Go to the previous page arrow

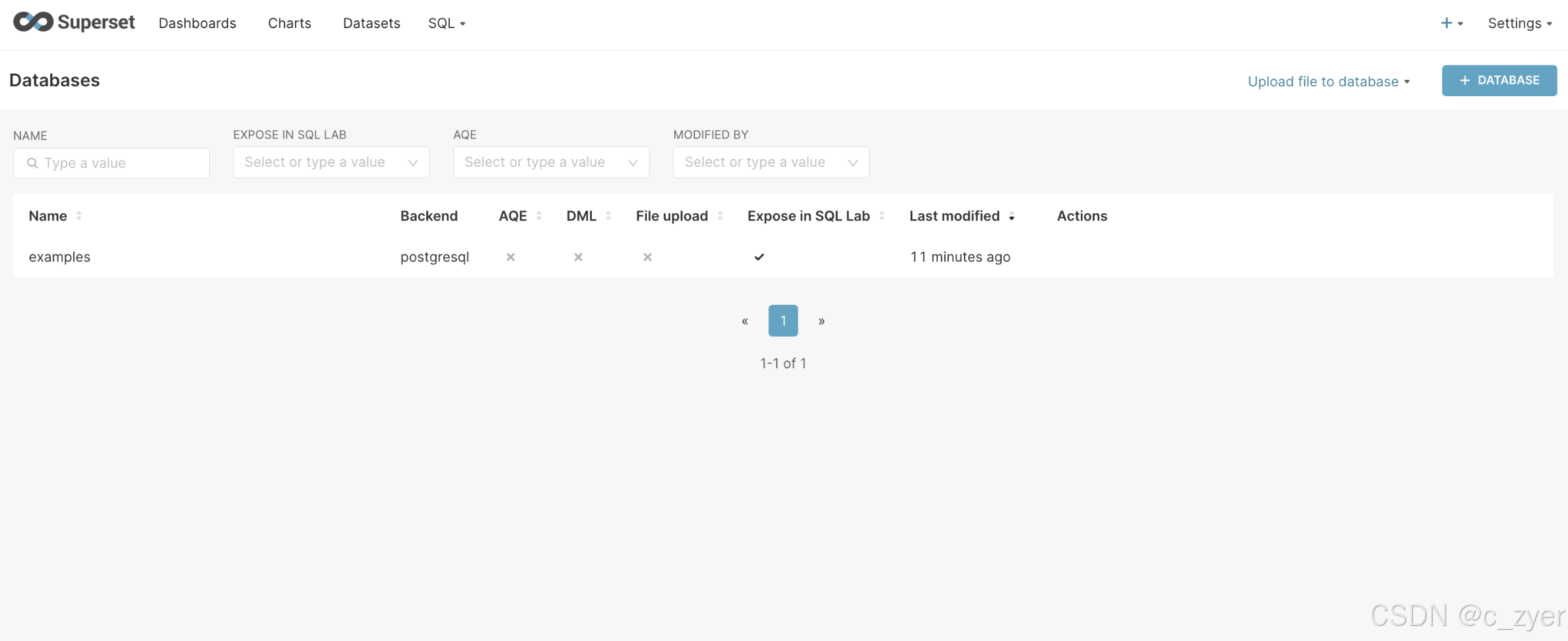coord(745,321)
